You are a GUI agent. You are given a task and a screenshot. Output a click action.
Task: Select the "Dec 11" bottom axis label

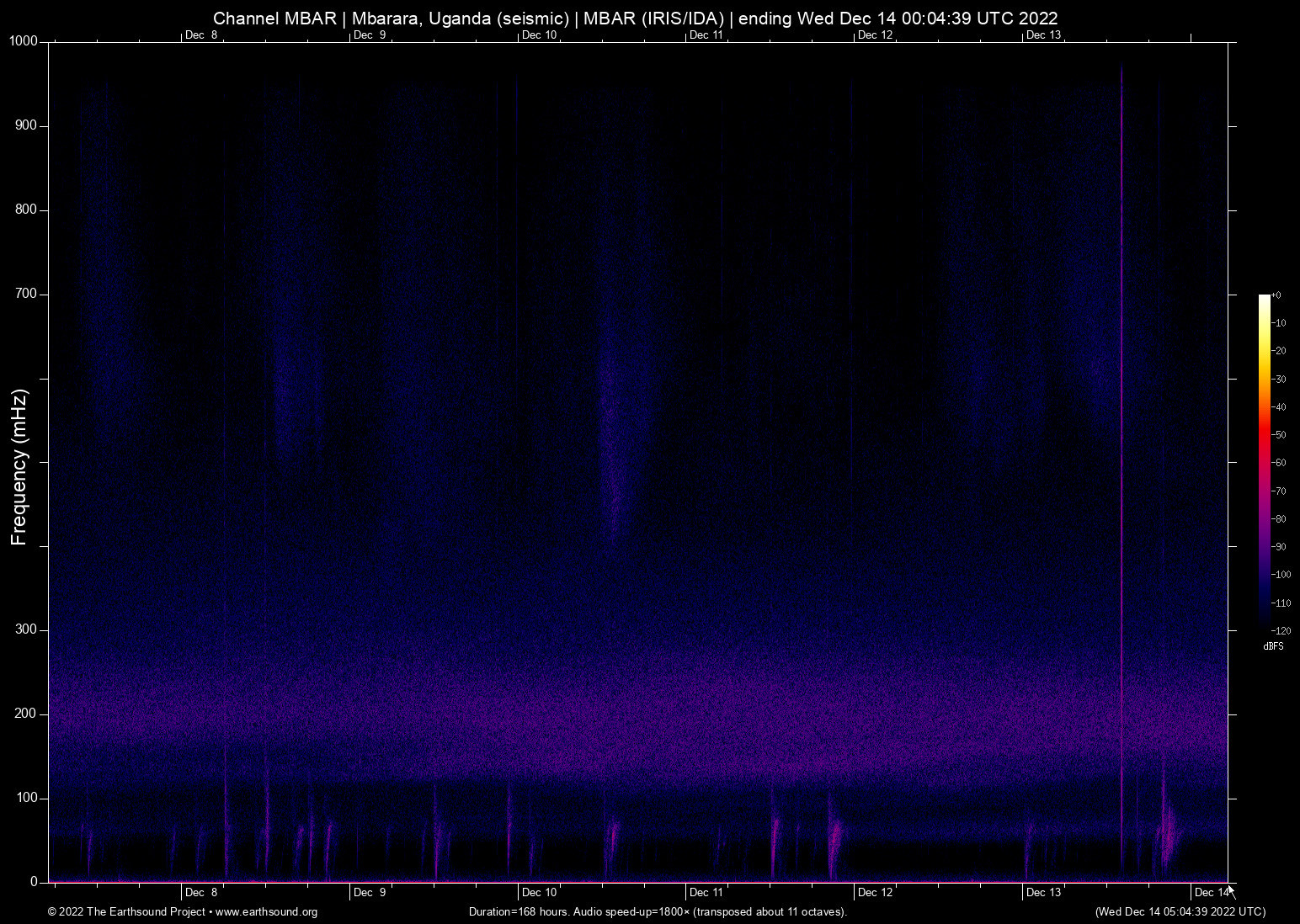705,892
